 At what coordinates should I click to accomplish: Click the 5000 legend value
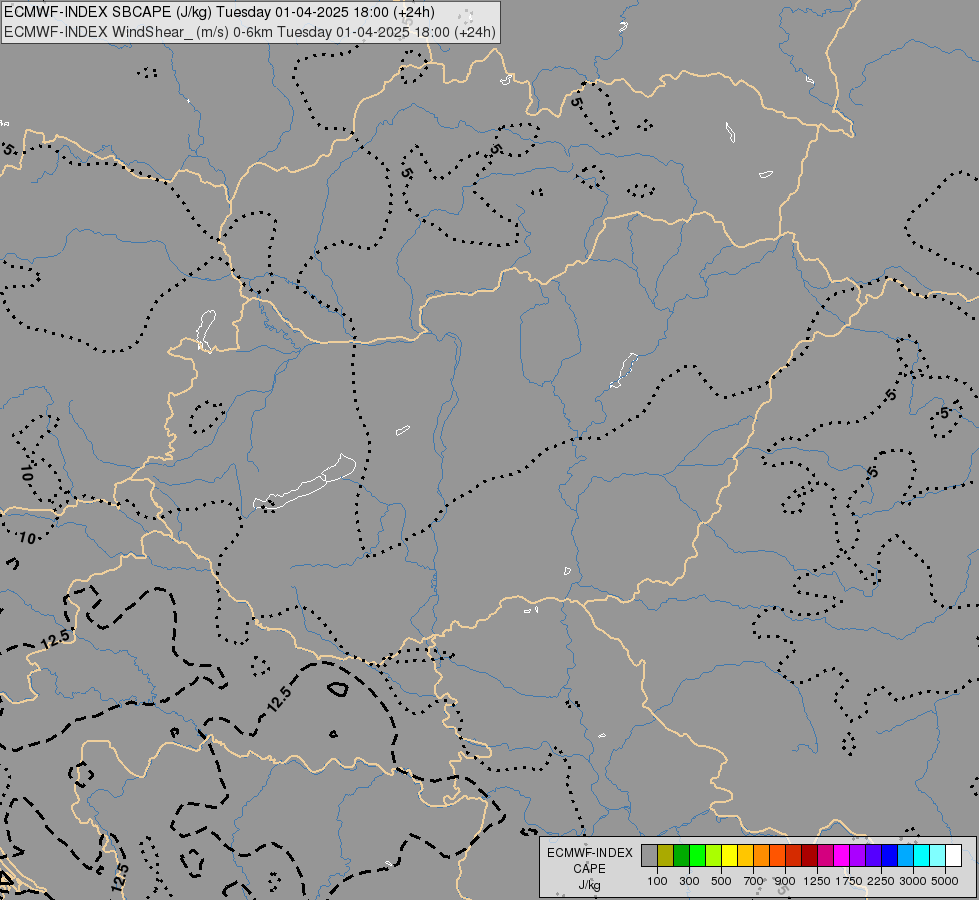click(x=945, y=881)
